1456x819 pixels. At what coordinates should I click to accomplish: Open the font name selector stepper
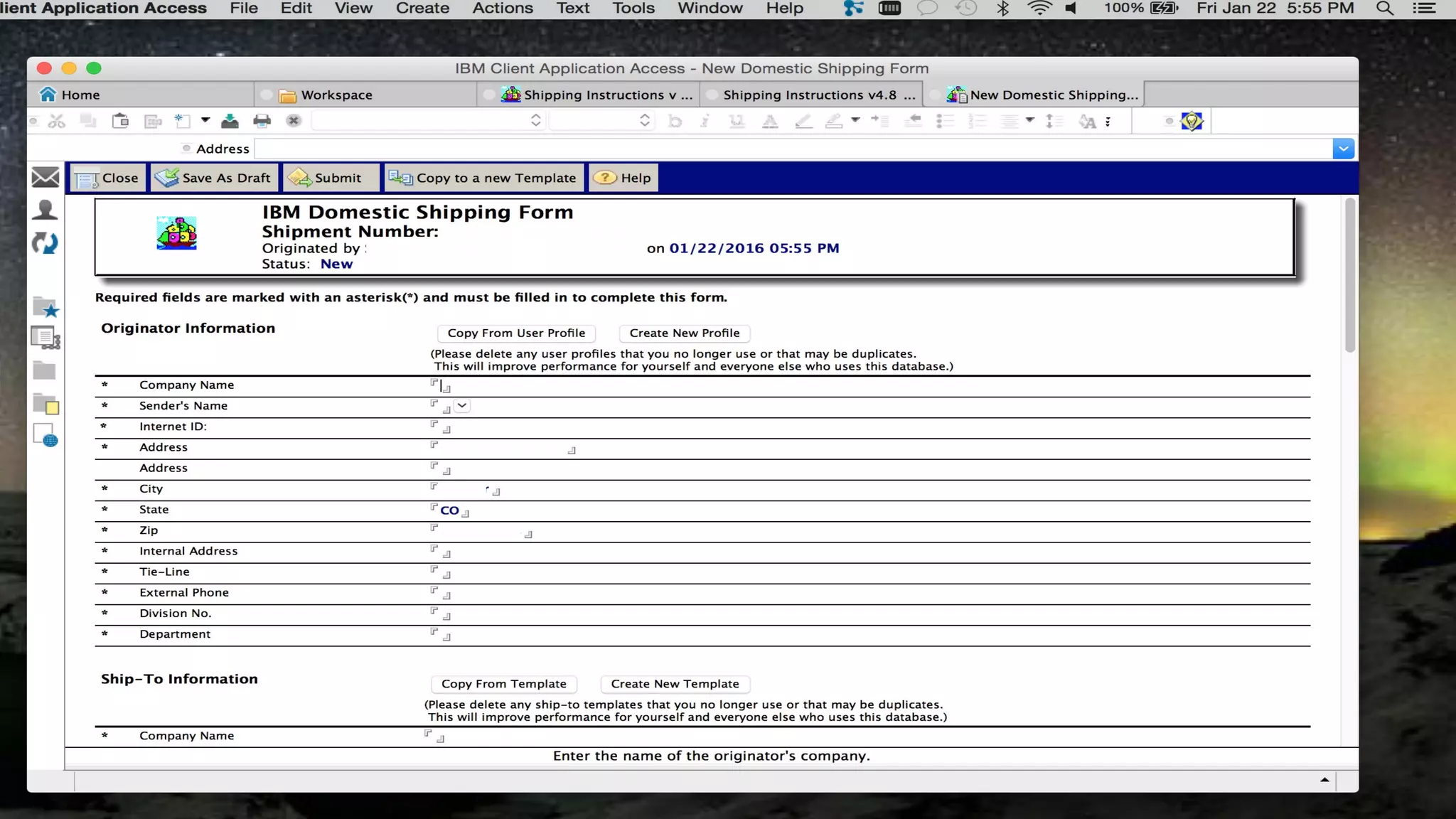[x=535, y=121]
